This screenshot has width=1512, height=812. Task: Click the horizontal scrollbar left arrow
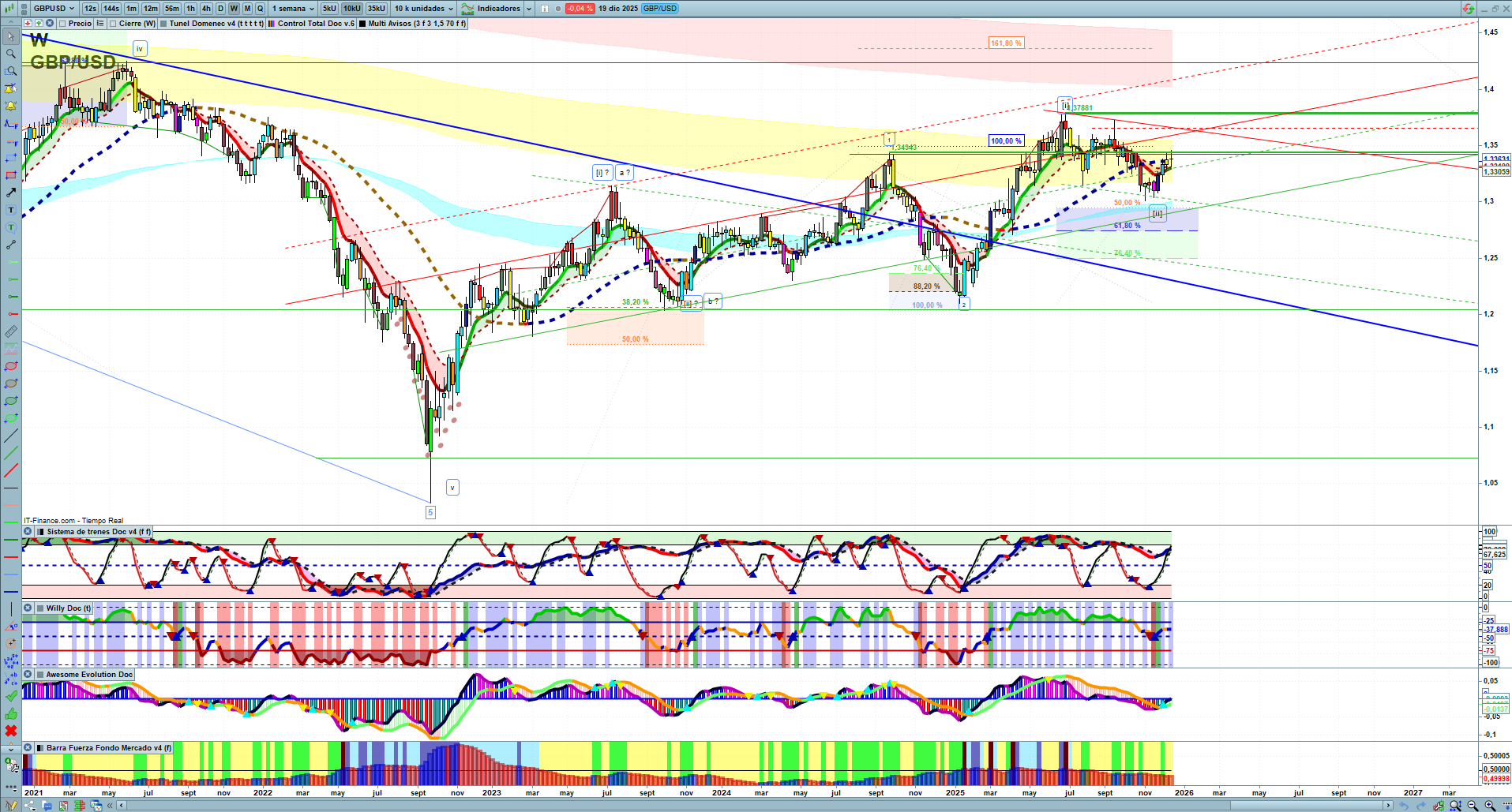click(121, 806)
